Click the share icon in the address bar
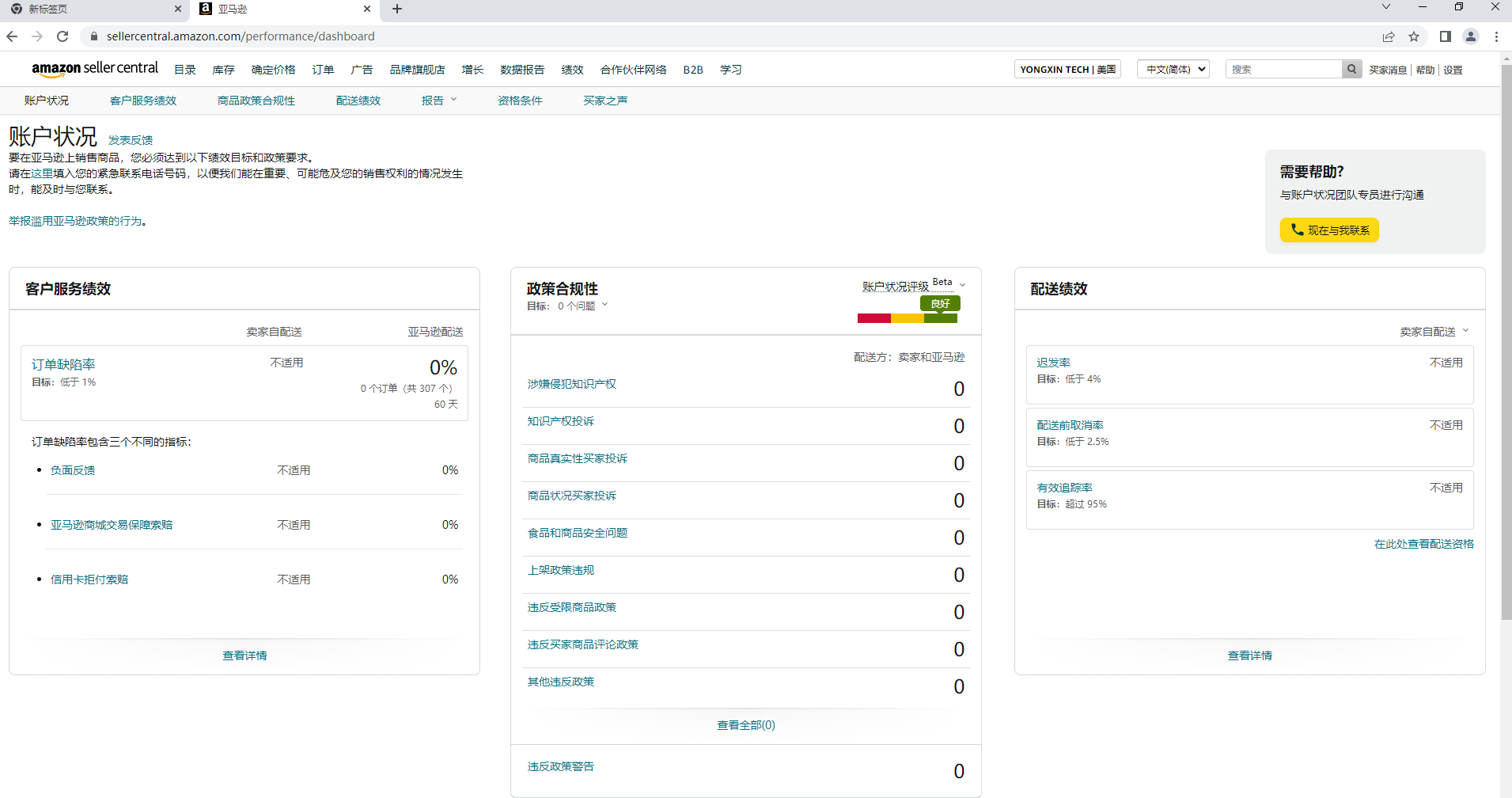 pos(1390,36)
